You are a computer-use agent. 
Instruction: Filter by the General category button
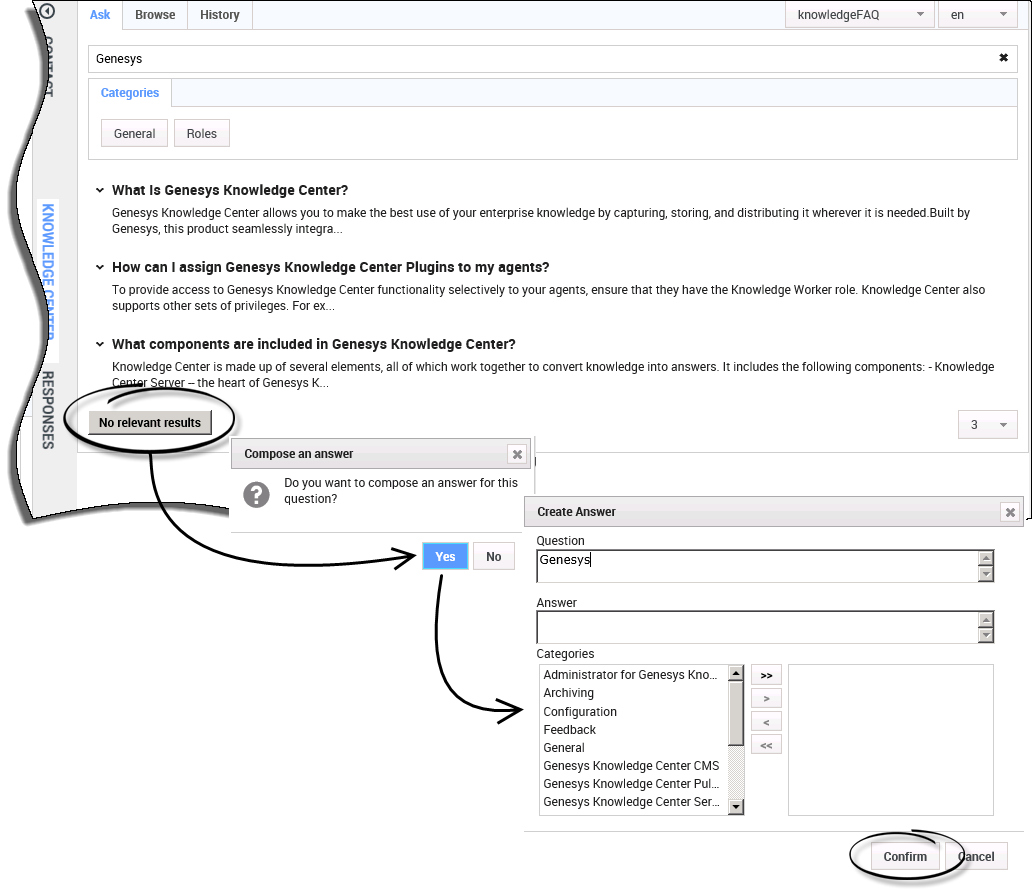point(134,134)
